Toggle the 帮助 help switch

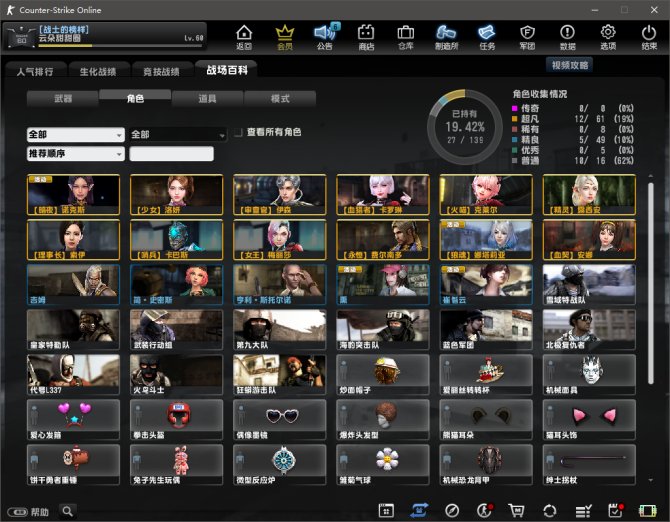coord(17,512)
